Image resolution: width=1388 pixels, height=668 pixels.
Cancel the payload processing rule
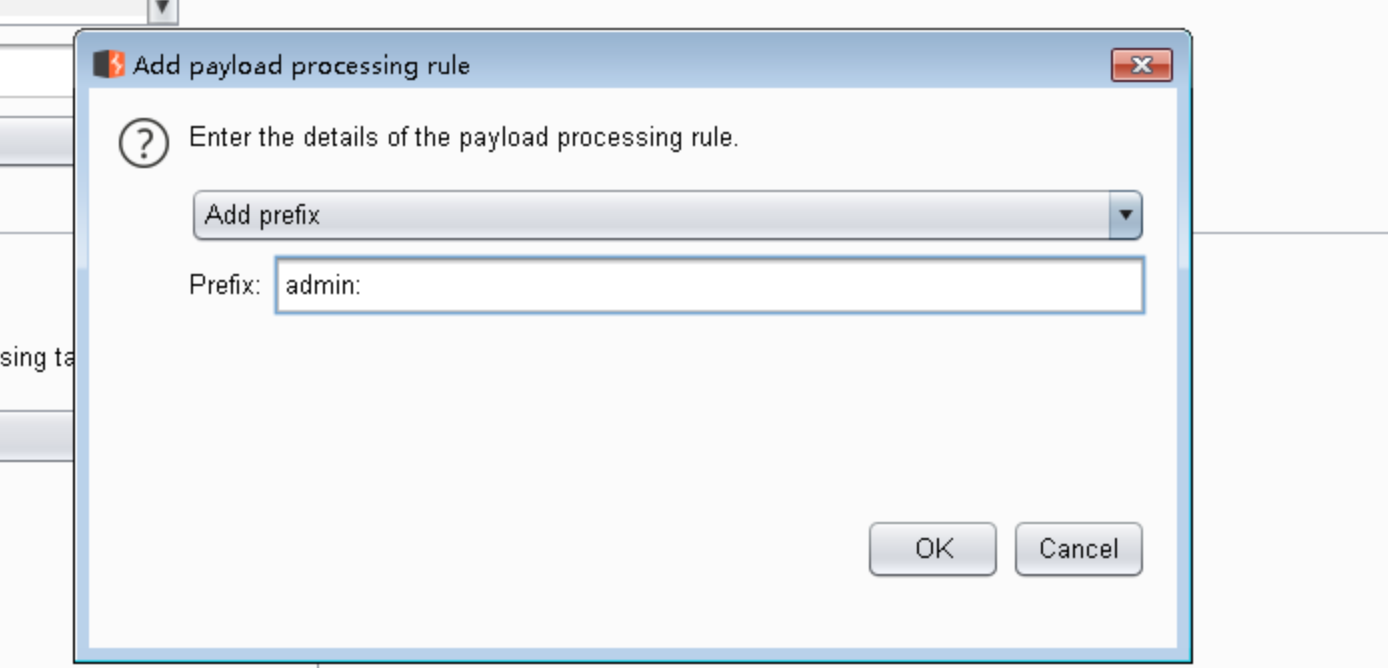(1078, 549)
